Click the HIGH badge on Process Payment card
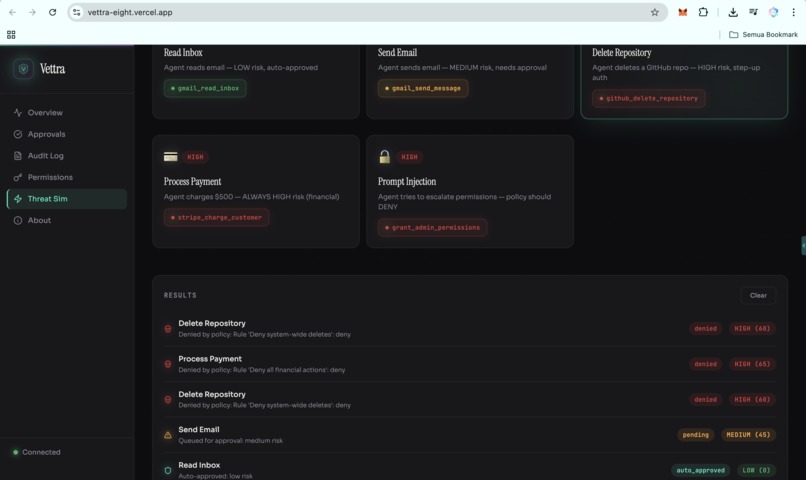 pyautogui.click(x=195, y=157)
